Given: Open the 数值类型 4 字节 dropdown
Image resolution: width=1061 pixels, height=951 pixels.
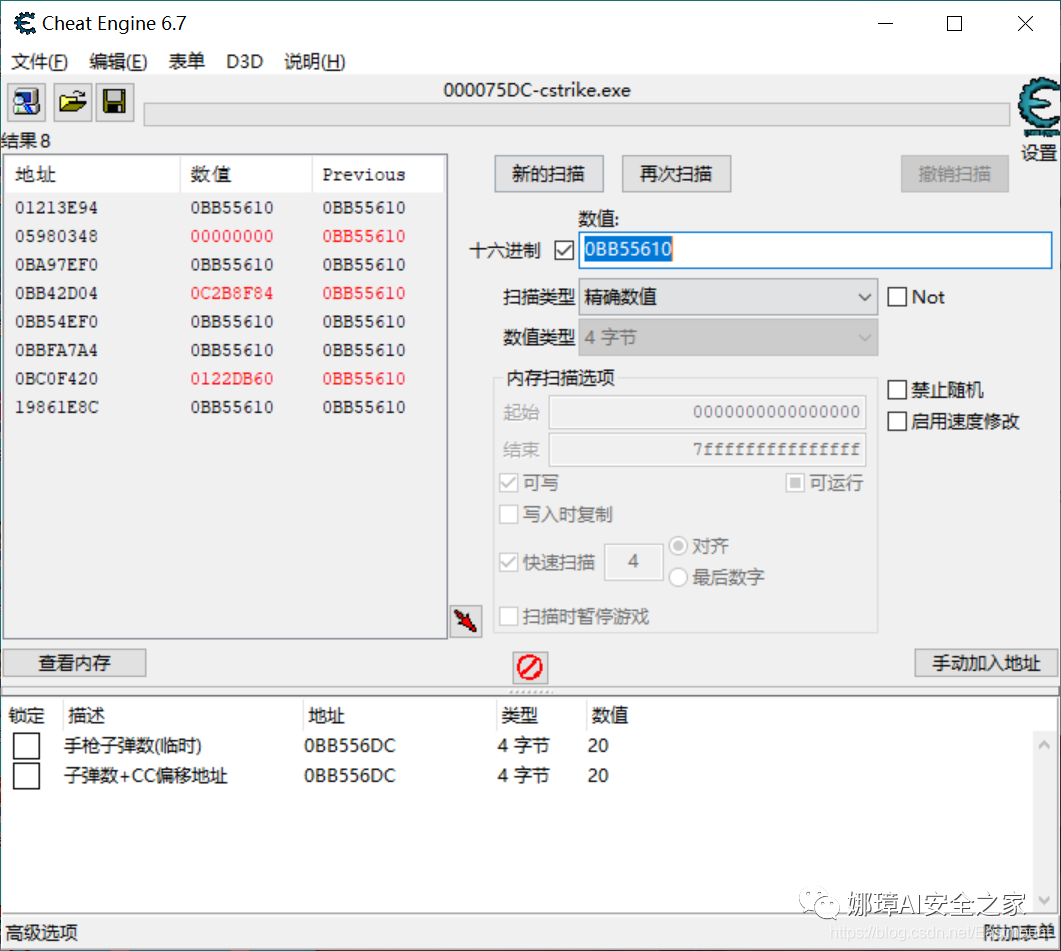Looking at the screenshot, I should pyautogui.click(x=728, y=337).
